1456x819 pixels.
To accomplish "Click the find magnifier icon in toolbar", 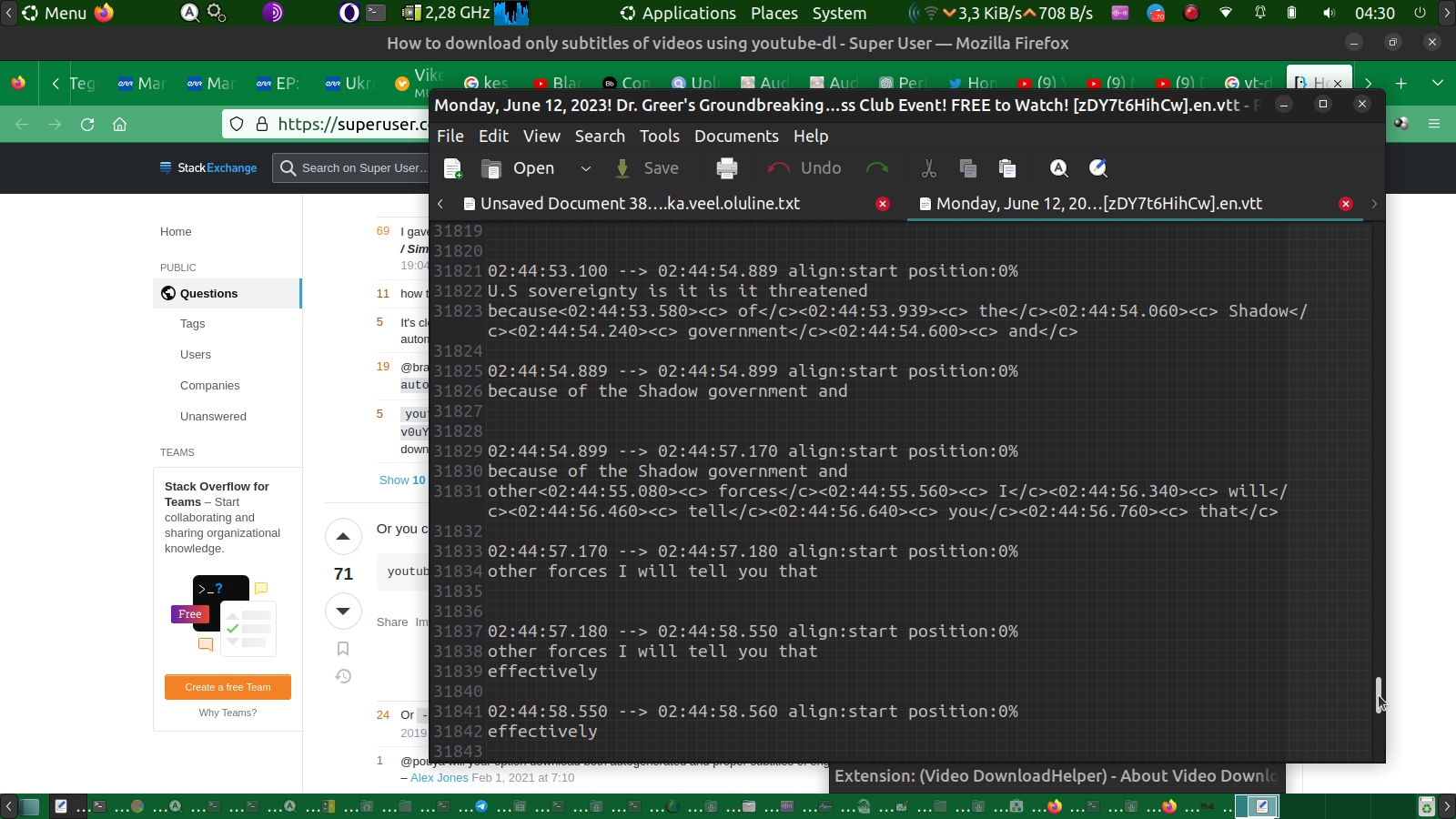I will 1058,168.
